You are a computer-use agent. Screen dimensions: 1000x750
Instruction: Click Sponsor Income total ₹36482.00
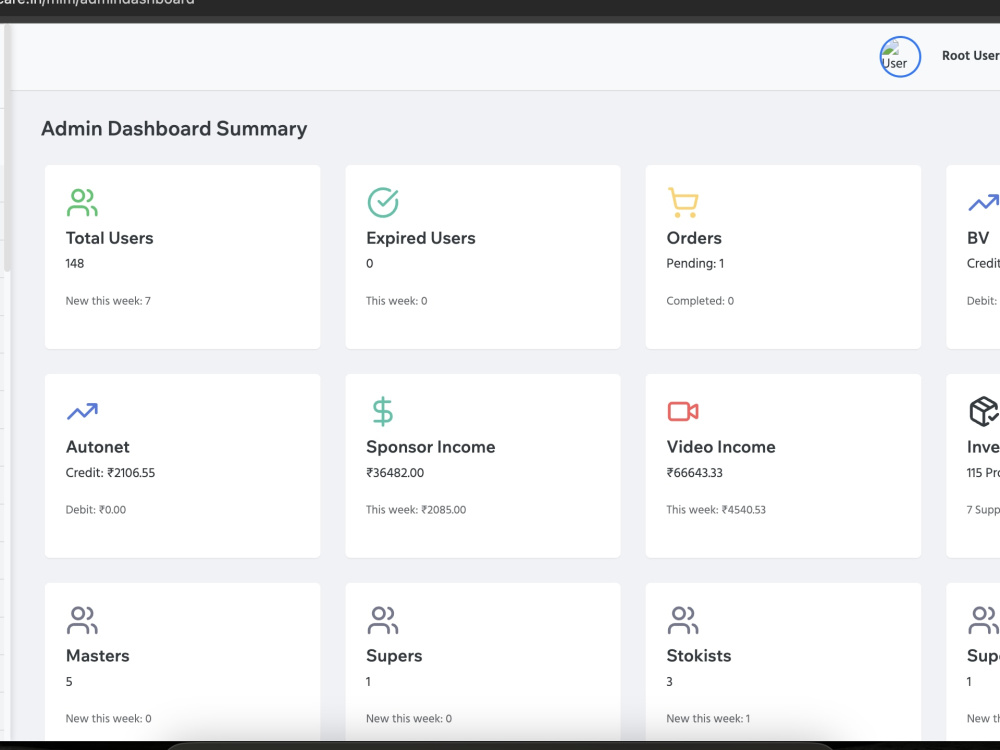tap(395, 473)
